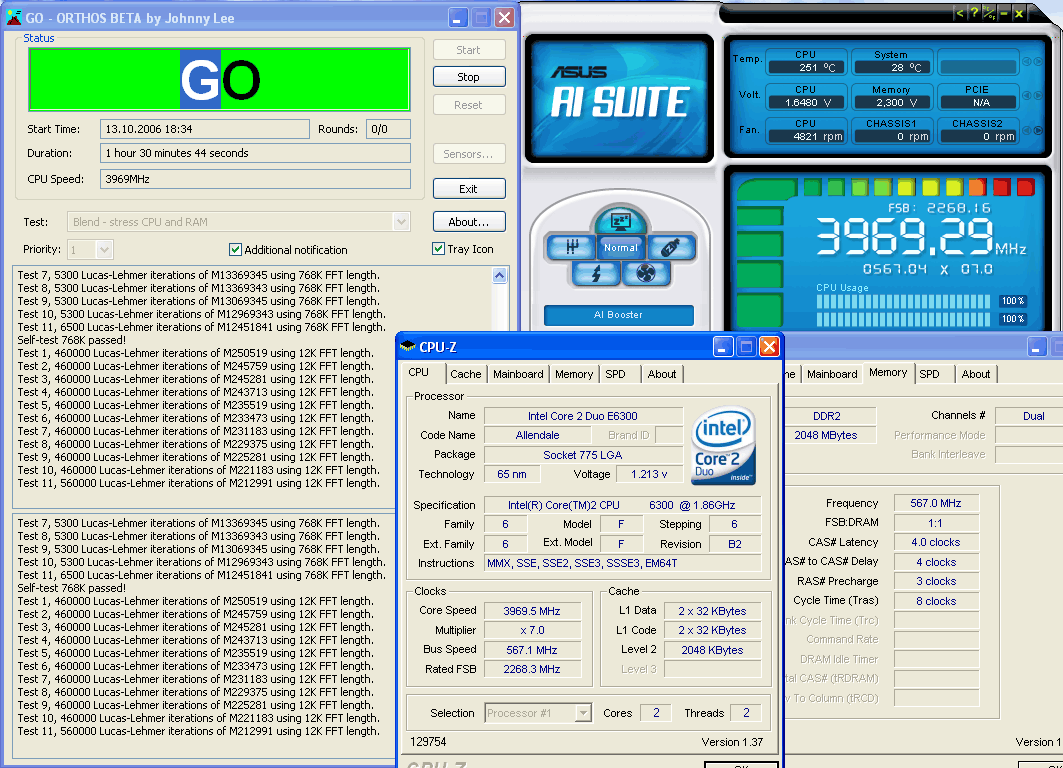Click Temp. row right arrow
1063x768 pixels.
(x=1038, y=62)
